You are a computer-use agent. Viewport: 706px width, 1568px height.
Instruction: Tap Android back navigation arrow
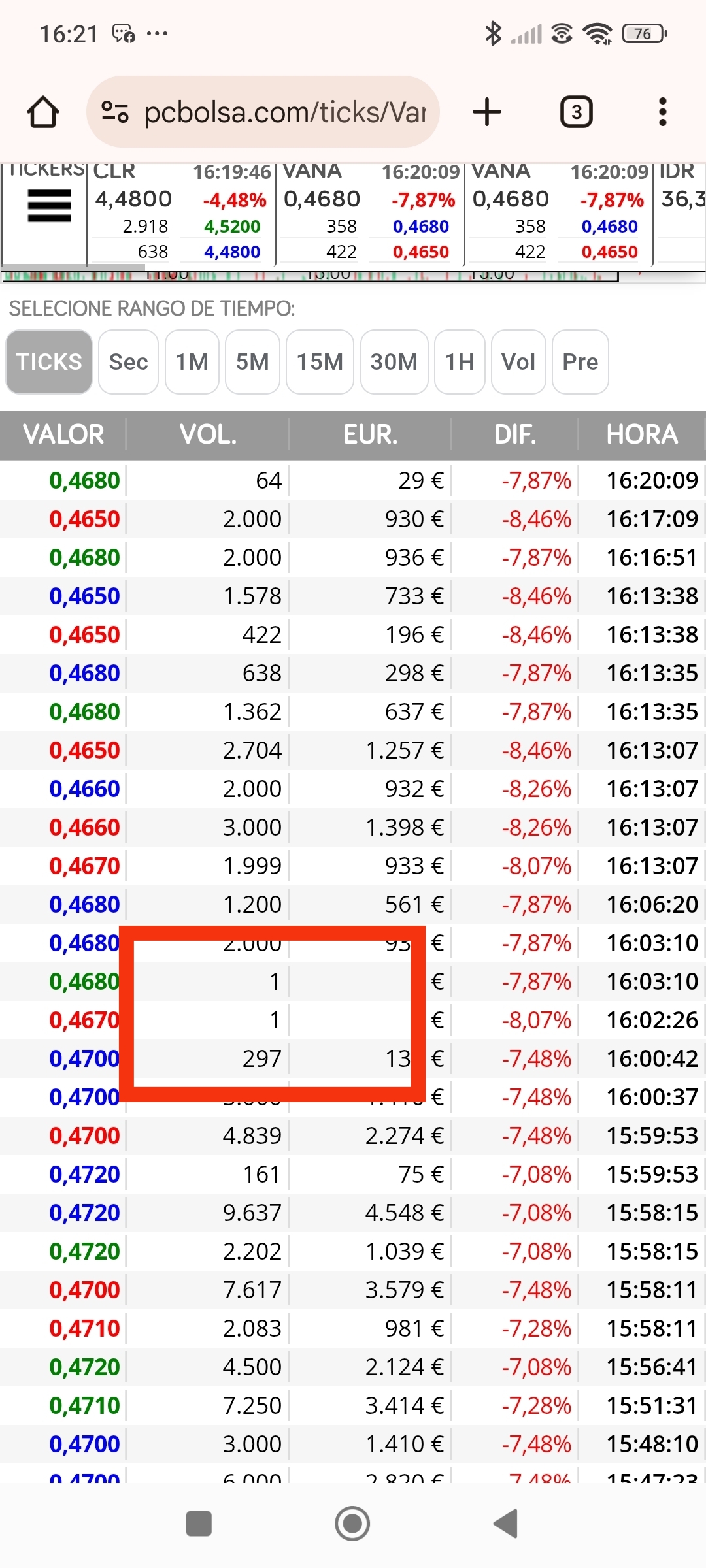coord(505,1524)
